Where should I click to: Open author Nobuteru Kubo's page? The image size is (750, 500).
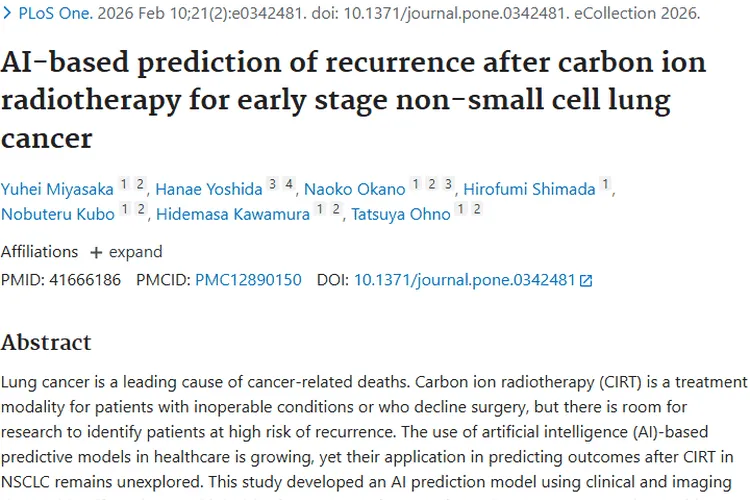(x=58, y=213)
